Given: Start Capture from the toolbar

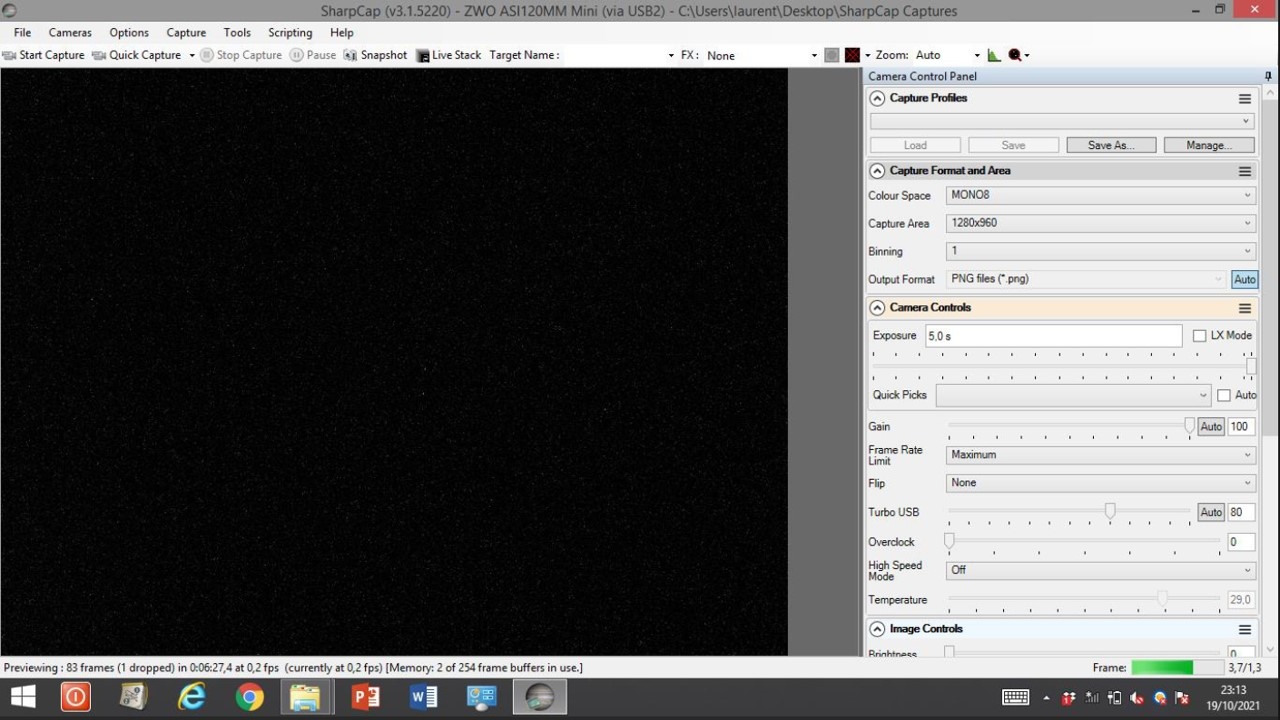Looking at the screenshot, I should pos(44,55).
